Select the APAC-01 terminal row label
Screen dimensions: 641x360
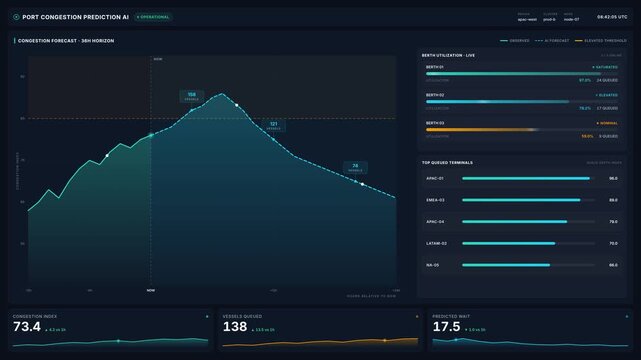pos(435,179)
